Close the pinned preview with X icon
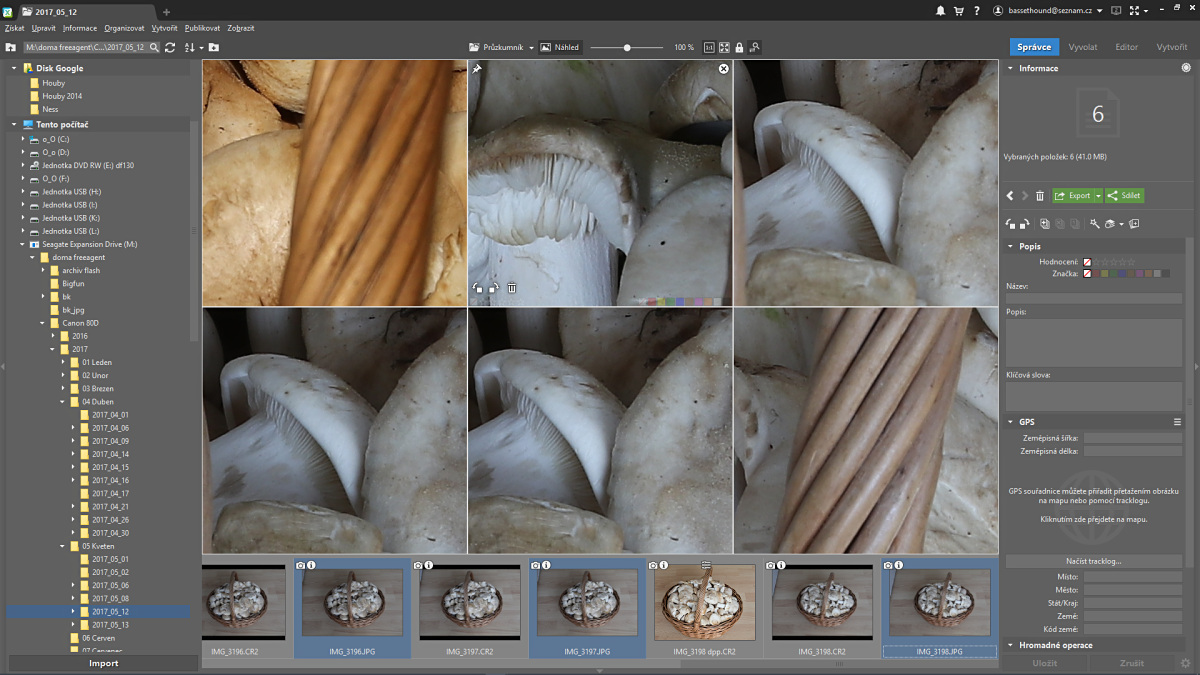Screen dimensions: 1200x675 click(x=723, y=69)
